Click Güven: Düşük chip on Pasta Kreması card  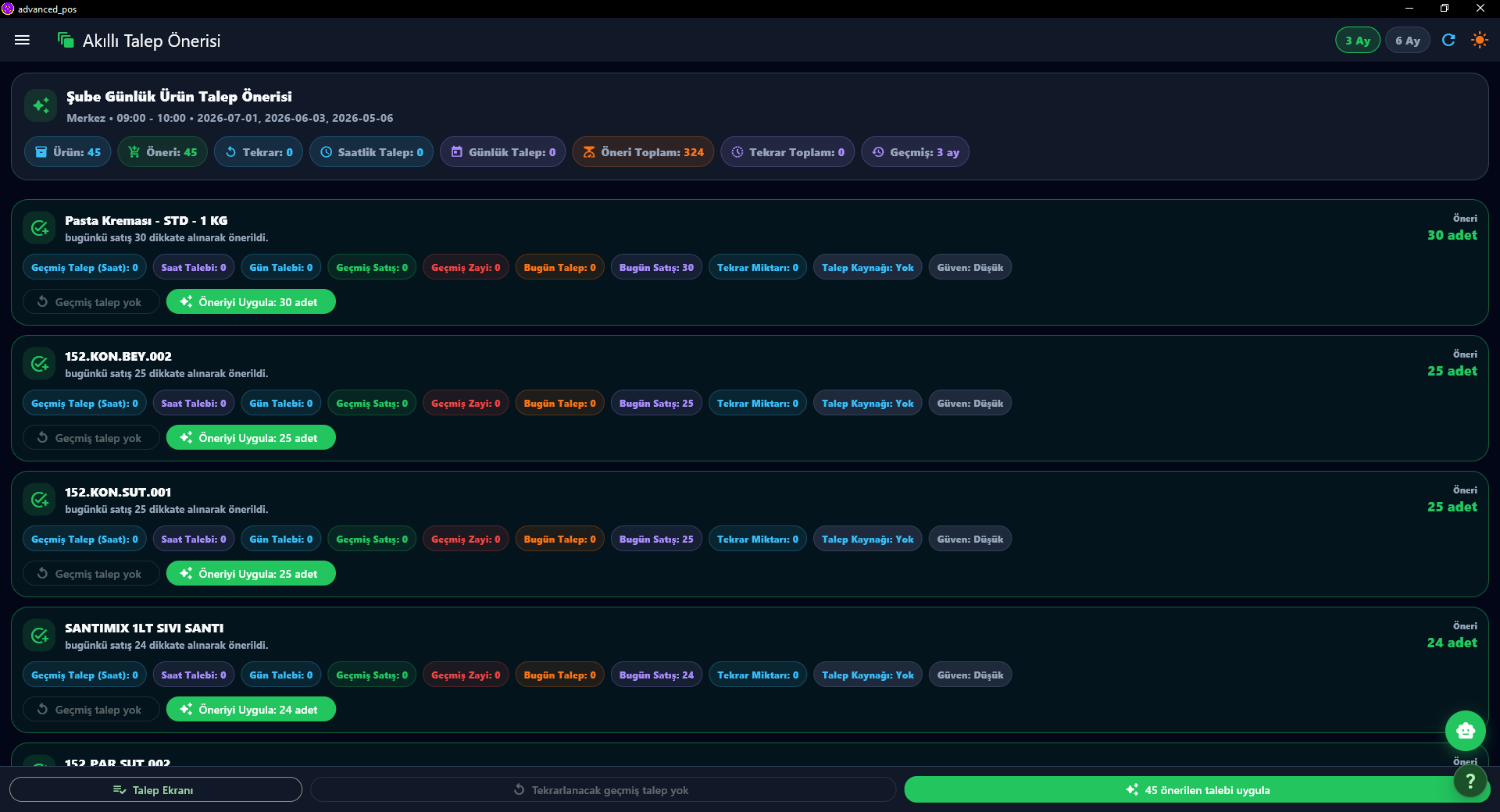[x=970, y=268]
